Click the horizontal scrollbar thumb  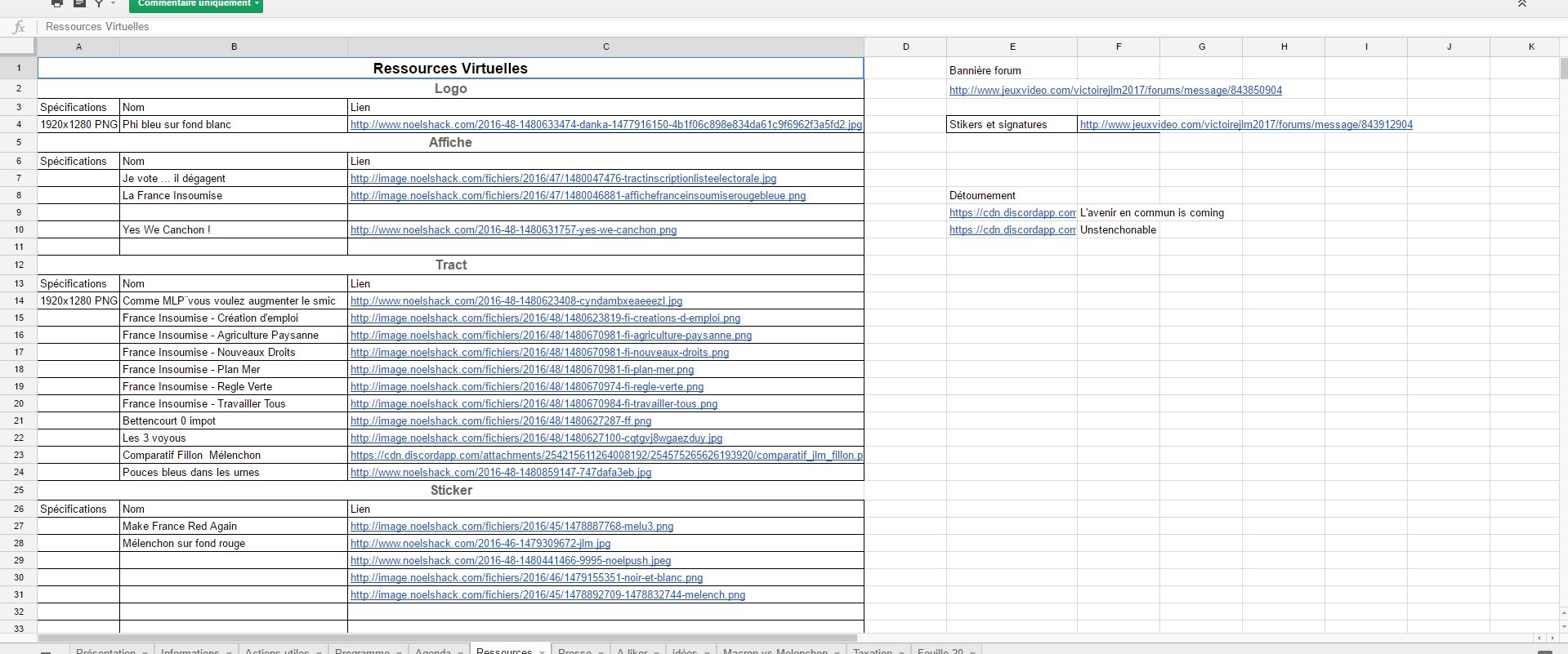coord(447,638)
